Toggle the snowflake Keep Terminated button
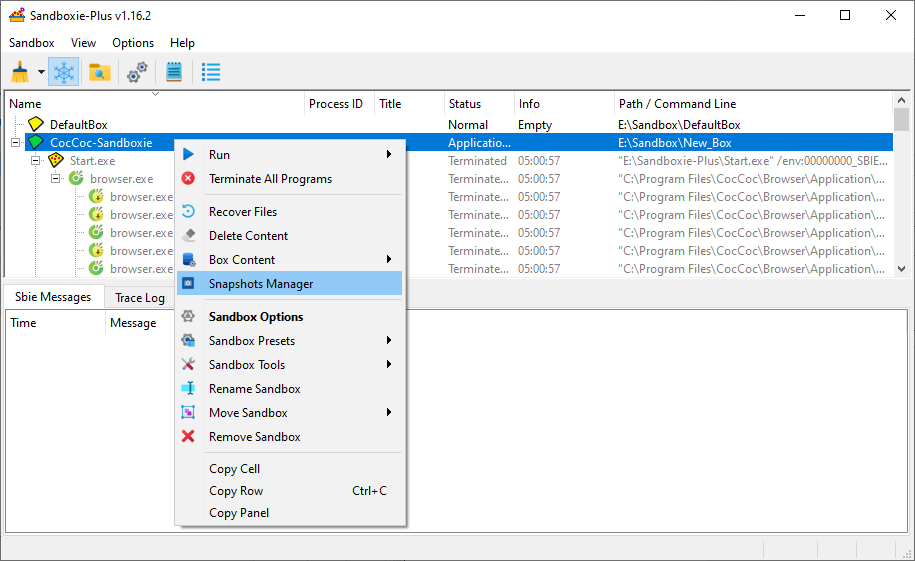The width and height of the screenshot is (915, 561). 64,72
